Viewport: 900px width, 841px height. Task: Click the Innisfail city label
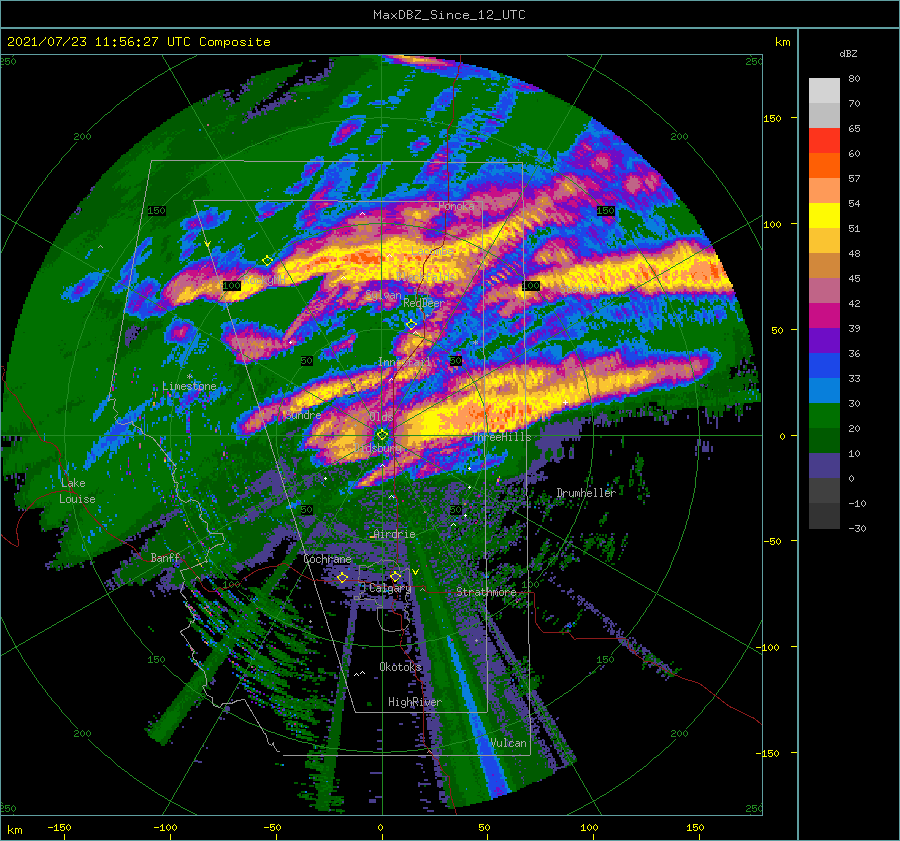[406, 362]
